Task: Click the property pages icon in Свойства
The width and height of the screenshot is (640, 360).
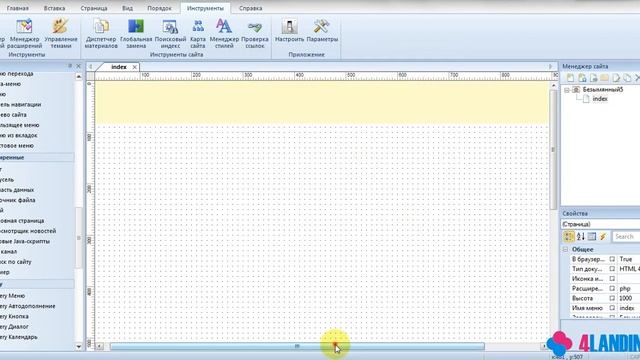Action: click(592, 236)
